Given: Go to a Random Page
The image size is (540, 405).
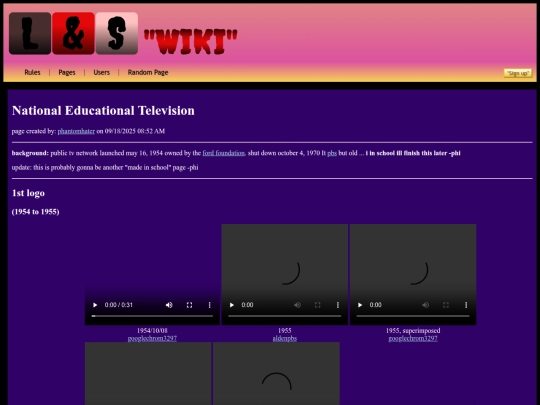Looking at the screenshot, I should [148, 72].
